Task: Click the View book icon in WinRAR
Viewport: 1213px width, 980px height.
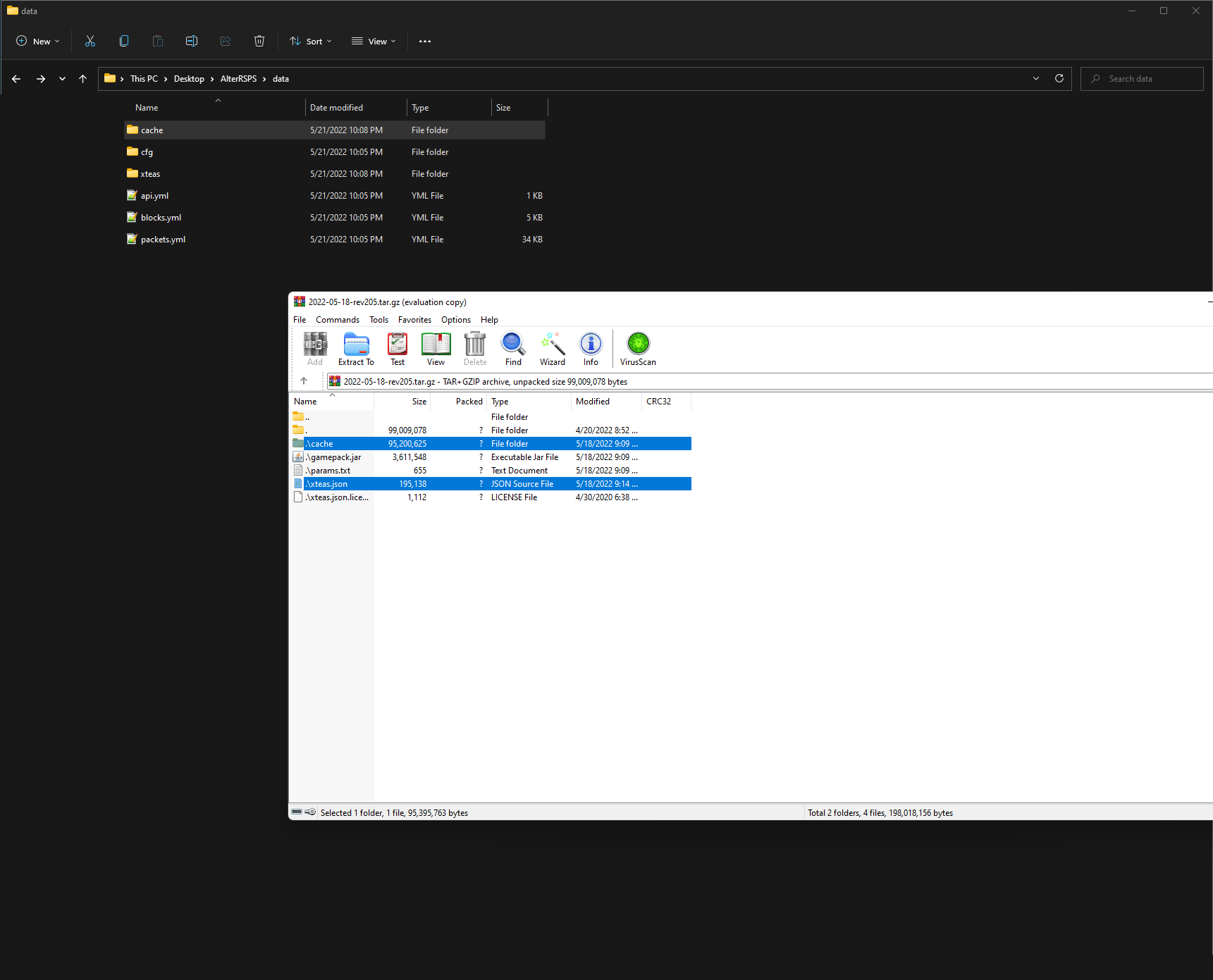Action: pyautogui.click(x=436, y=349)
